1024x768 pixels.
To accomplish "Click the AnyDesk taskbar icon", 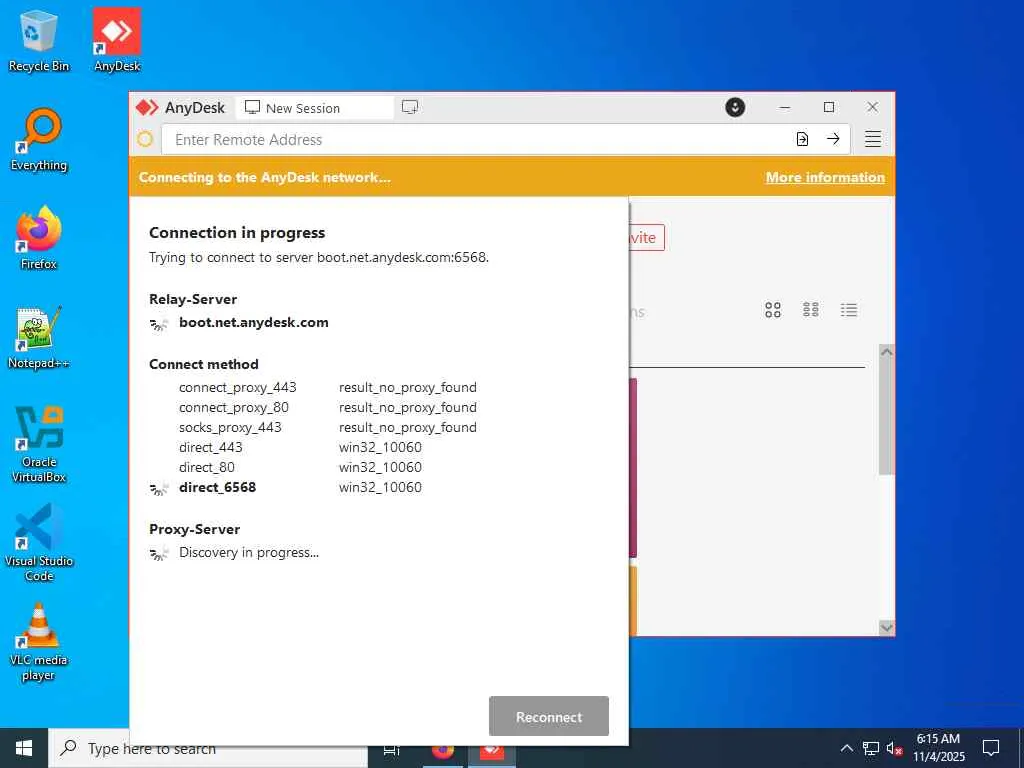I will click(x=492, y=751).
